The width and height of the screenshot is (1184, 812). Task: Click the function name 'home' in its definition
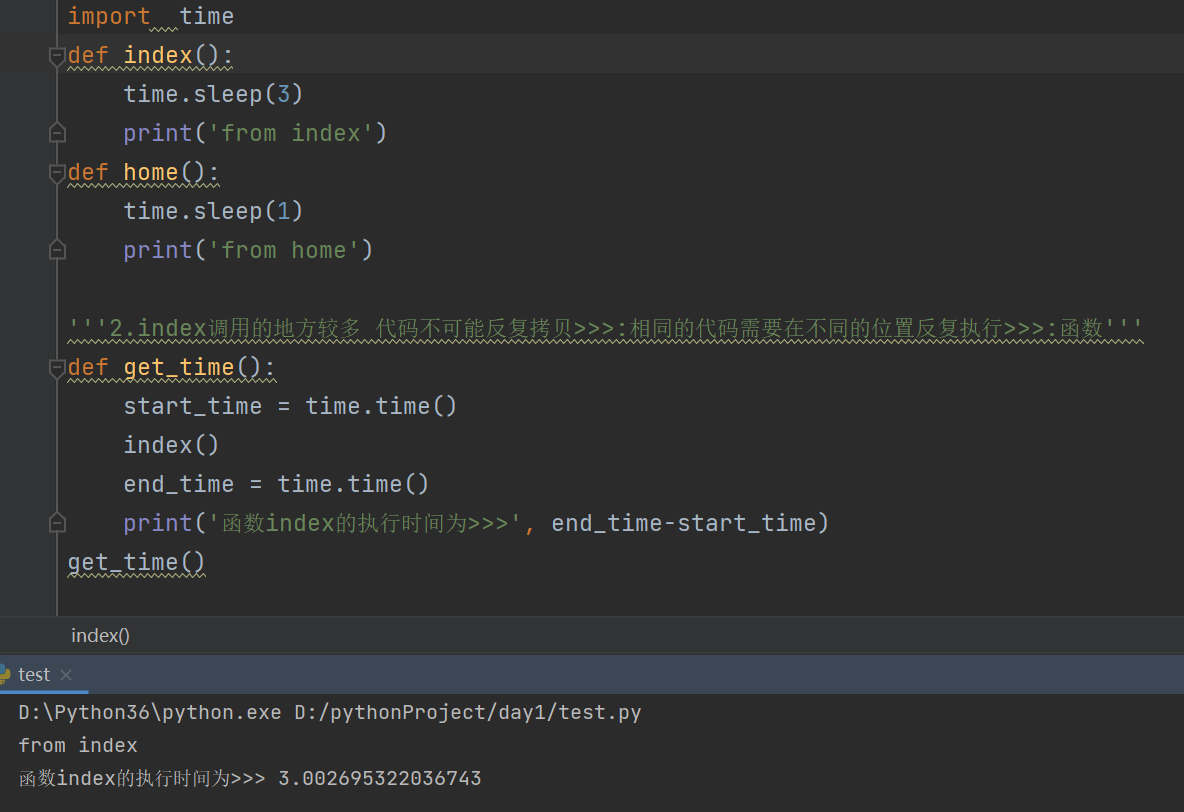click(151, 172)
